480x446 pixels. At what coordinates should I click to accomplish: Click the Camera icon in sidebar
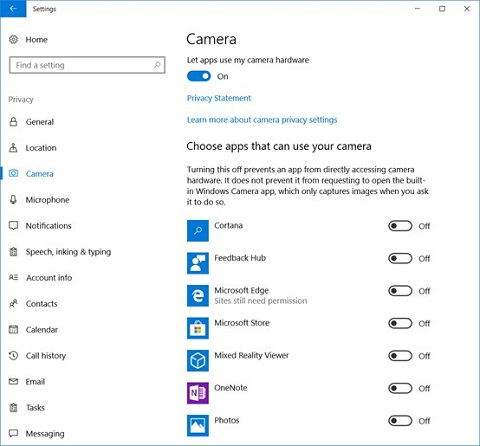13,173
